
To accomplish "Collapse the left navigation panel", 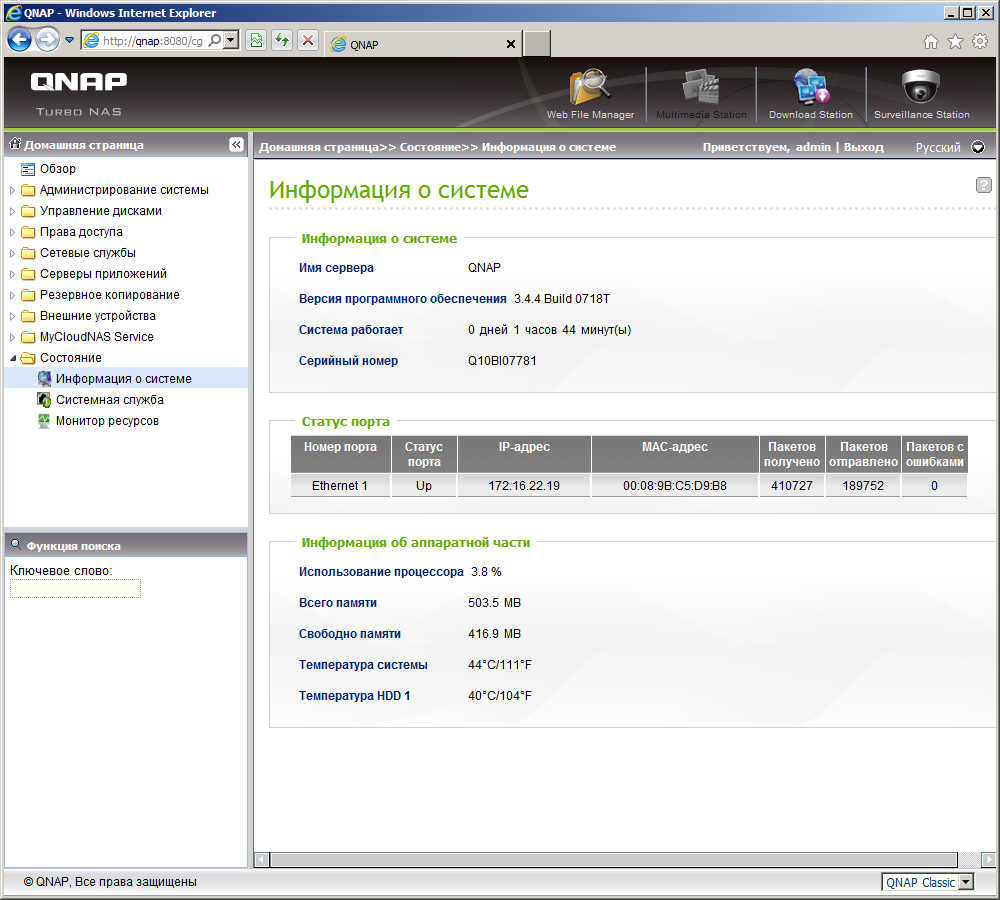I will [x=236, y=145].
